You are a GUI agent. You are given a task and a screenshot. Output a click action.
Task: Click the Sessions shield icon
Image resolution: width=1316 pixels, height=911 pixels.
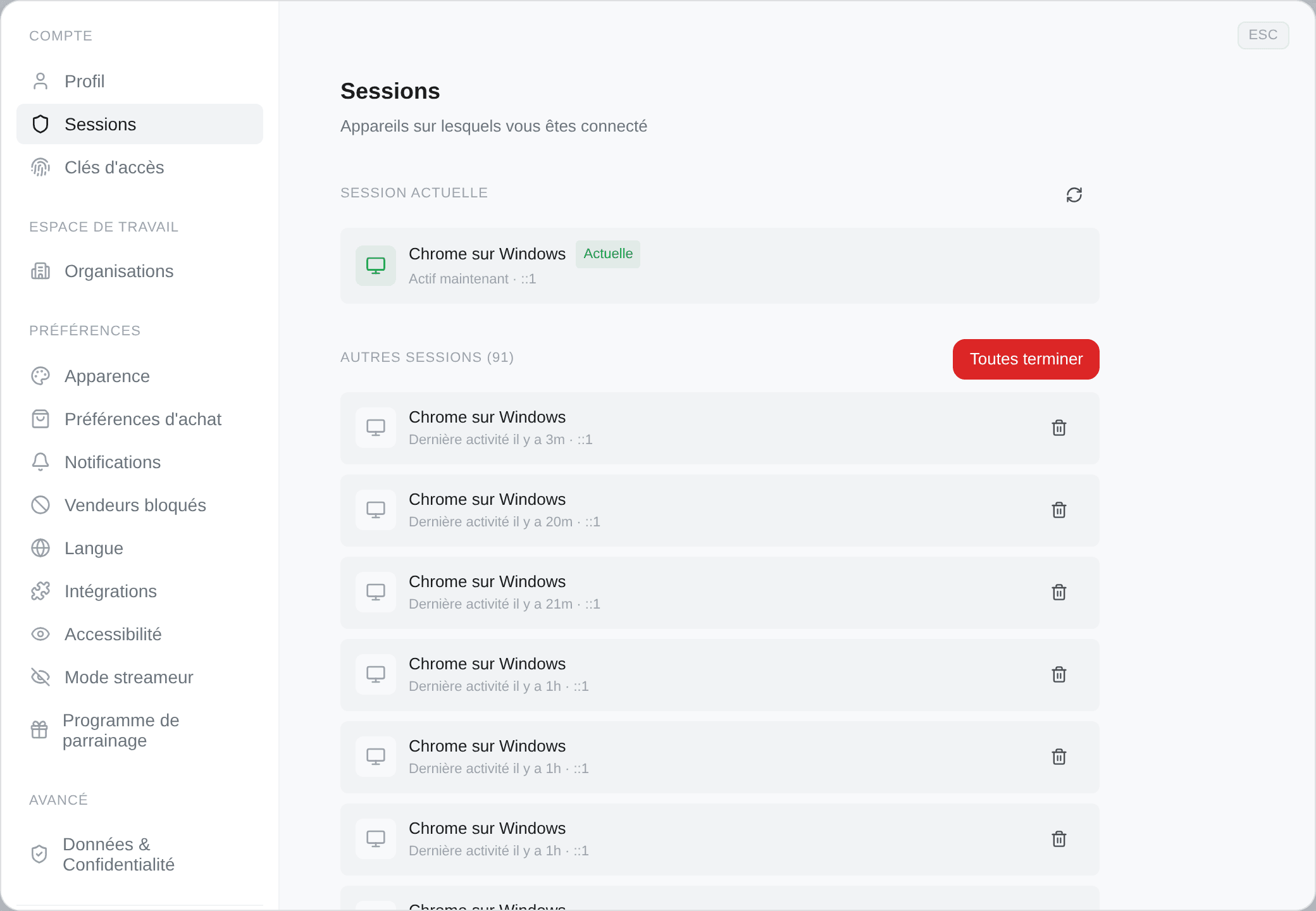[x=40, y=124]
